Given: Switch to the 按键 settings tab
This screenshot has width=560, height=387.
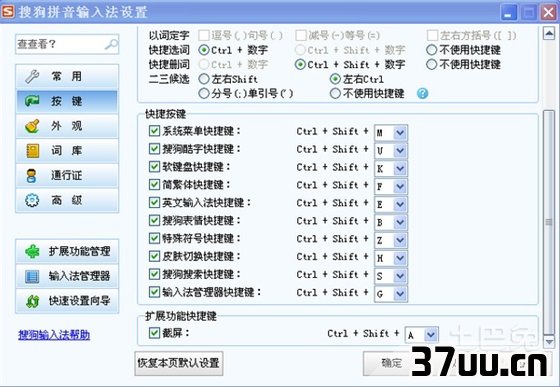Looking at the screenshot, I should coord(67,101).
